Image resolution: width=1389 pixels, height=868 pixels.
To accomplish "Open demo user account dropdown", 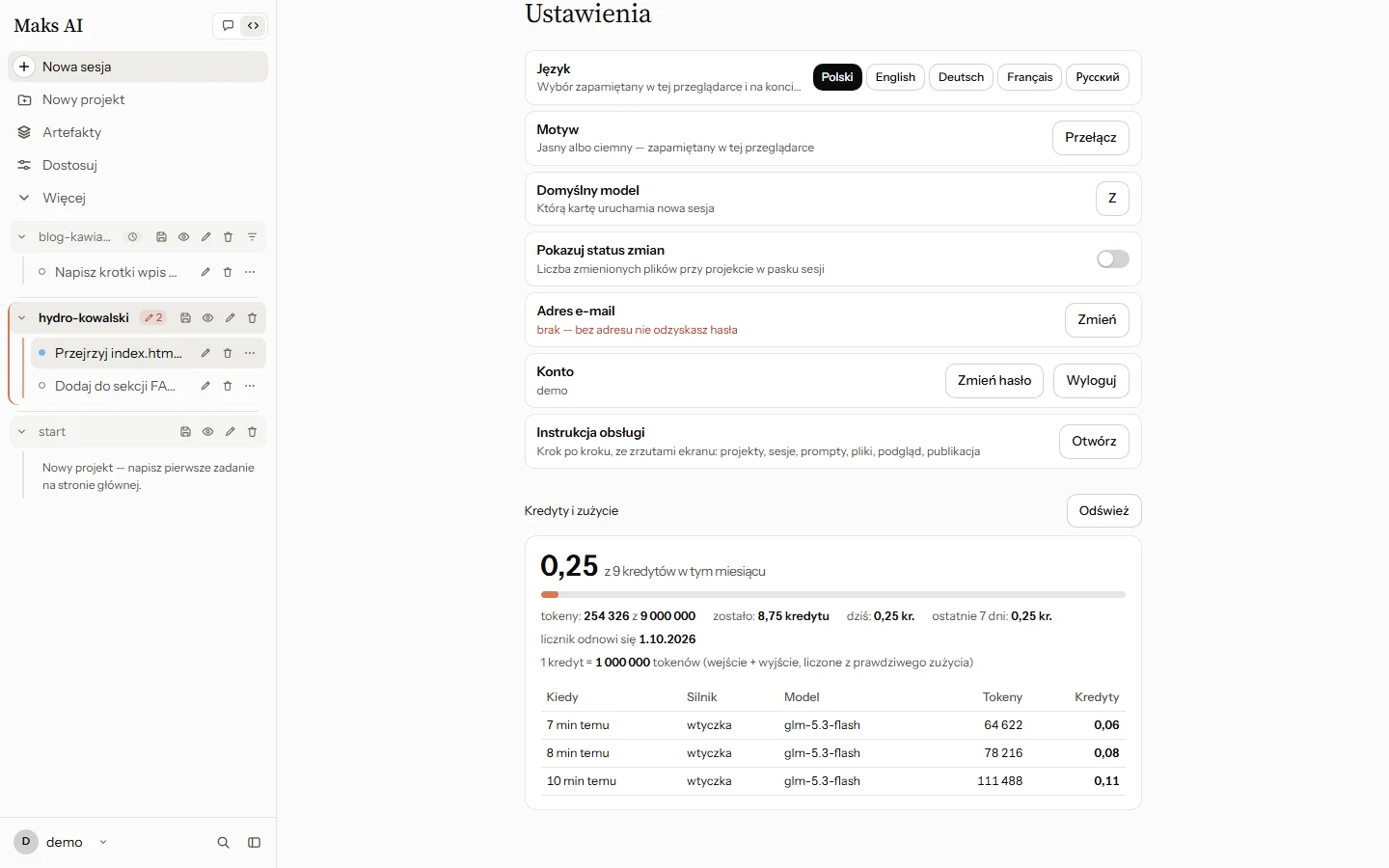I will pos(65,842).
